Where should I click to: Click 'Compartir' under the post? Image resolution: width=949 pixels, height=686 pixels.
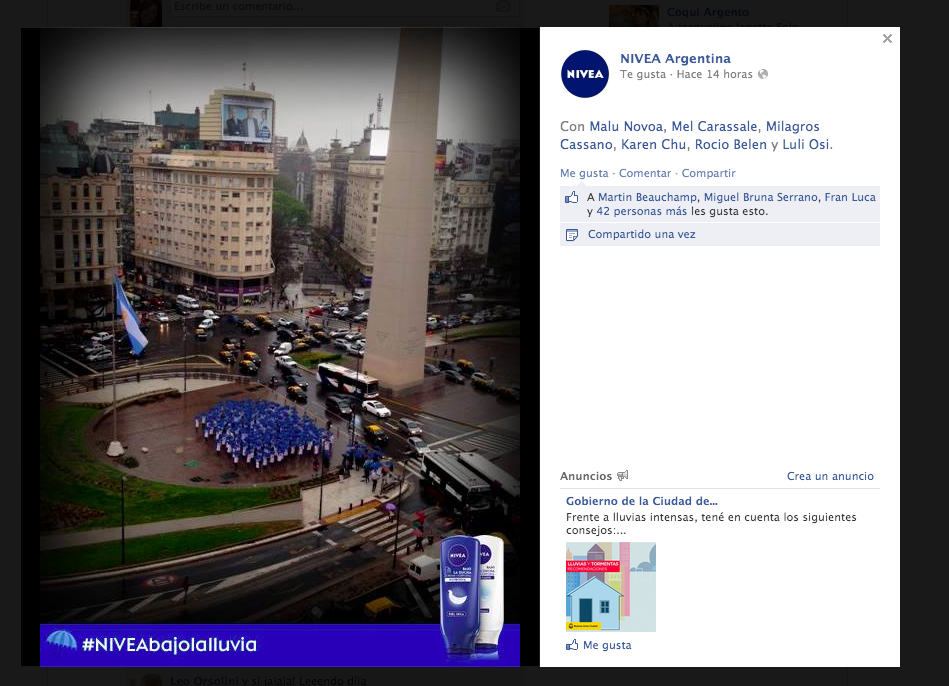(709, 173)
